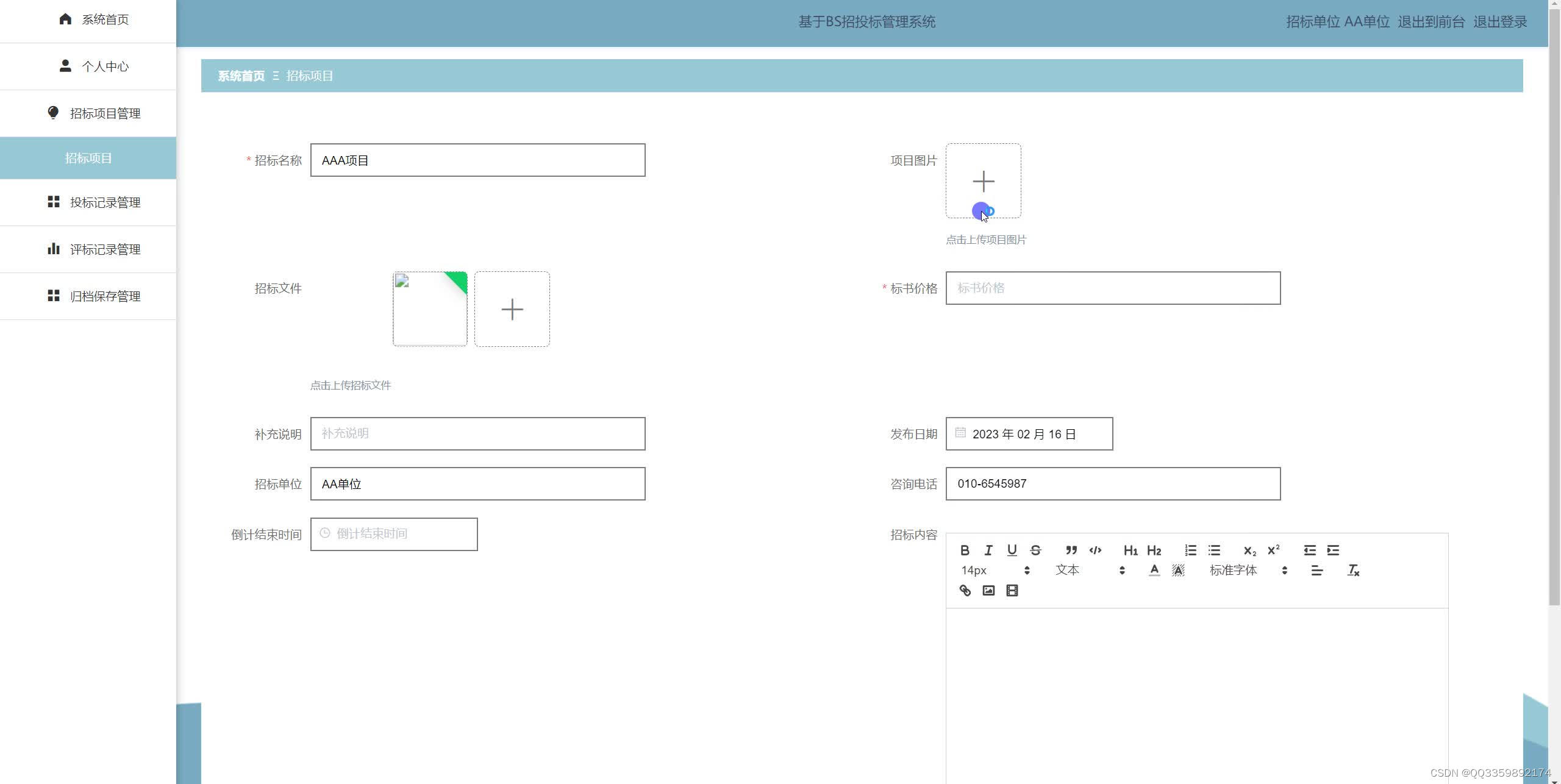Viewport: 1561px width, 784px height.
Task: Open 个人中心 in the sidebar
Action: click(88, 66)
